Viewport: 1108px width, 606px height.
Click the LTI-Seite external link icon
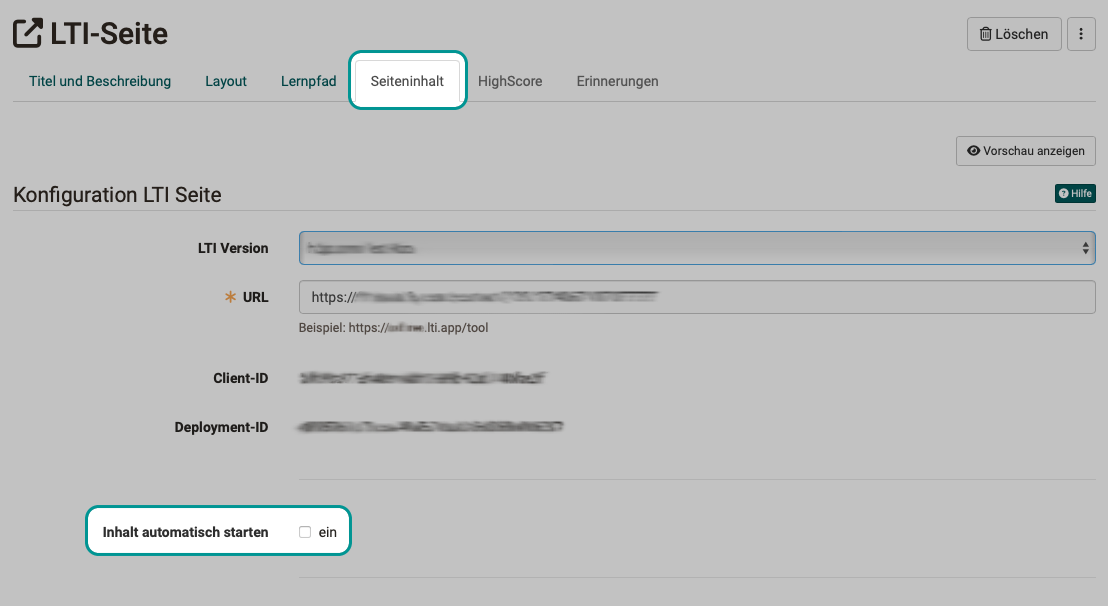pyautogui.click(x=28, y=34)
